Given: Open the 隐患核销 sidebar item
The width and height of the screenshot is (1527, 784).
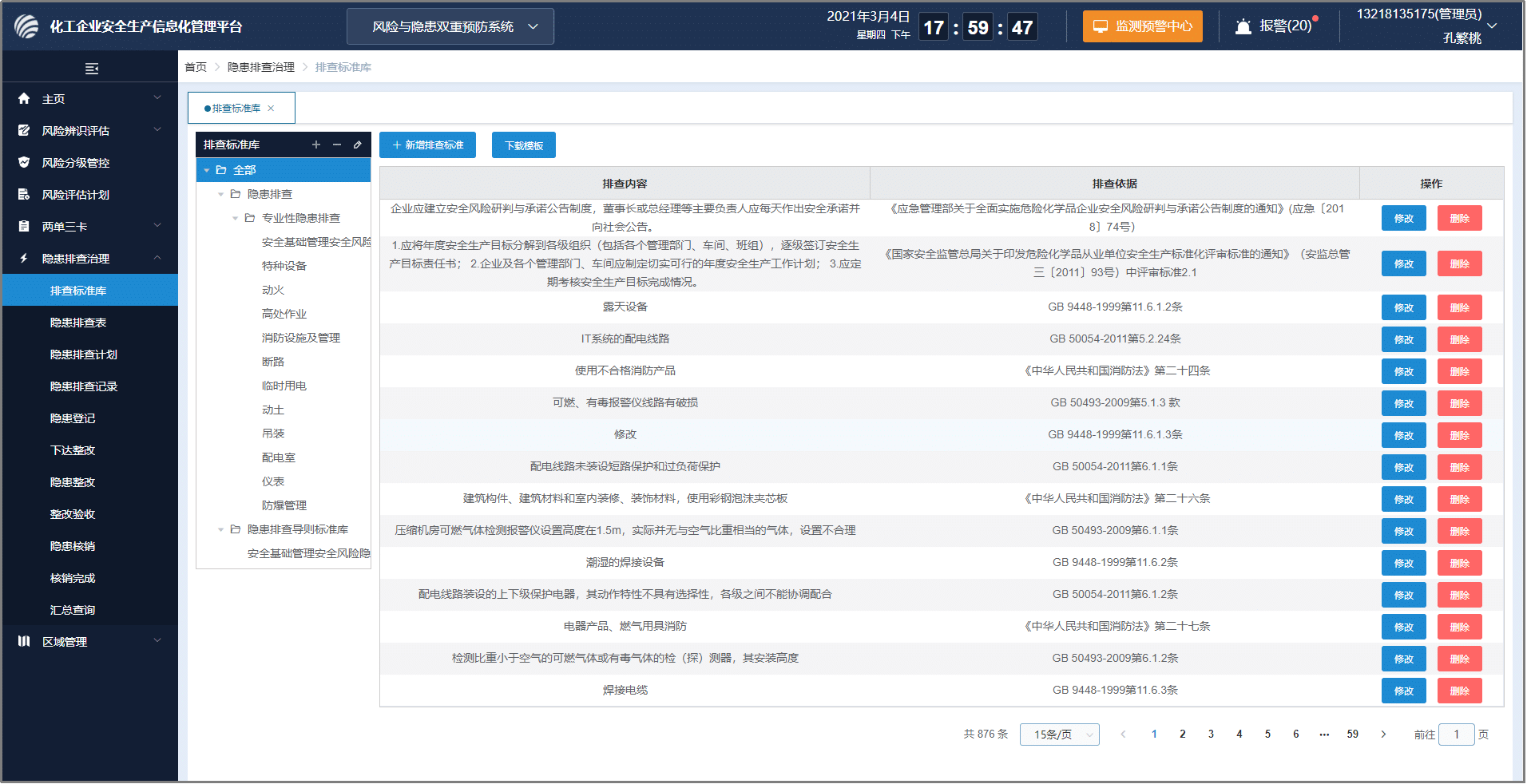Looking at the screenshot, I should 90,546.
